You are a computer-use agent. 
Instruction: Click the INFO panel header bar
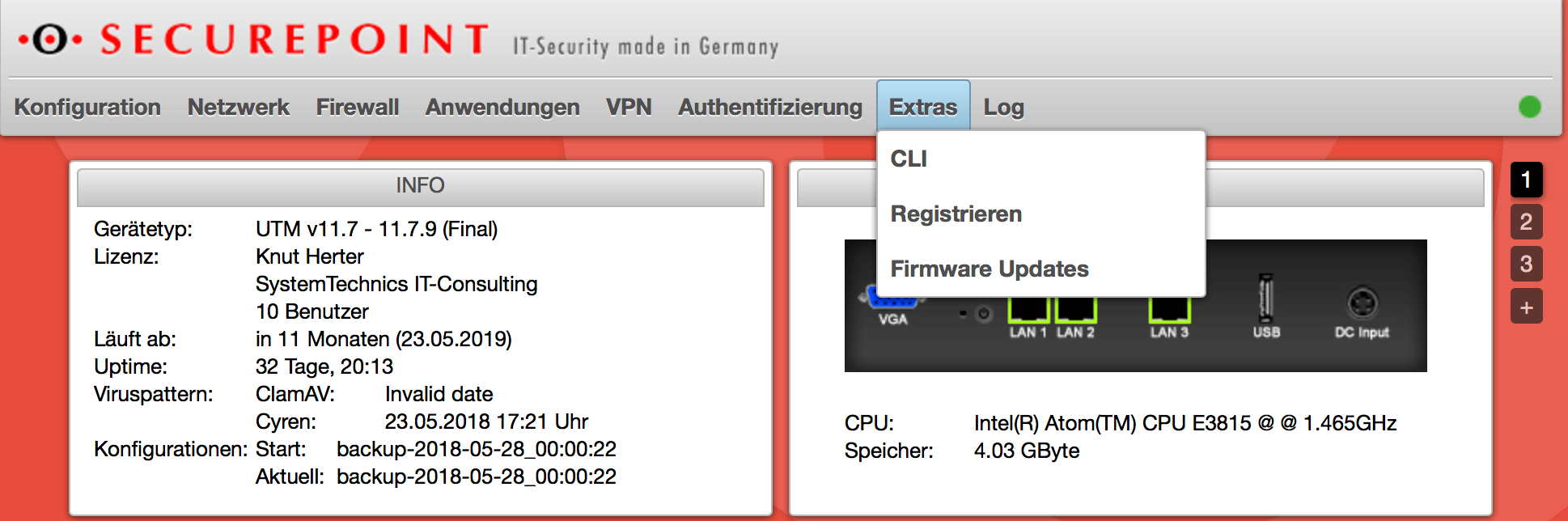point(420,185)
